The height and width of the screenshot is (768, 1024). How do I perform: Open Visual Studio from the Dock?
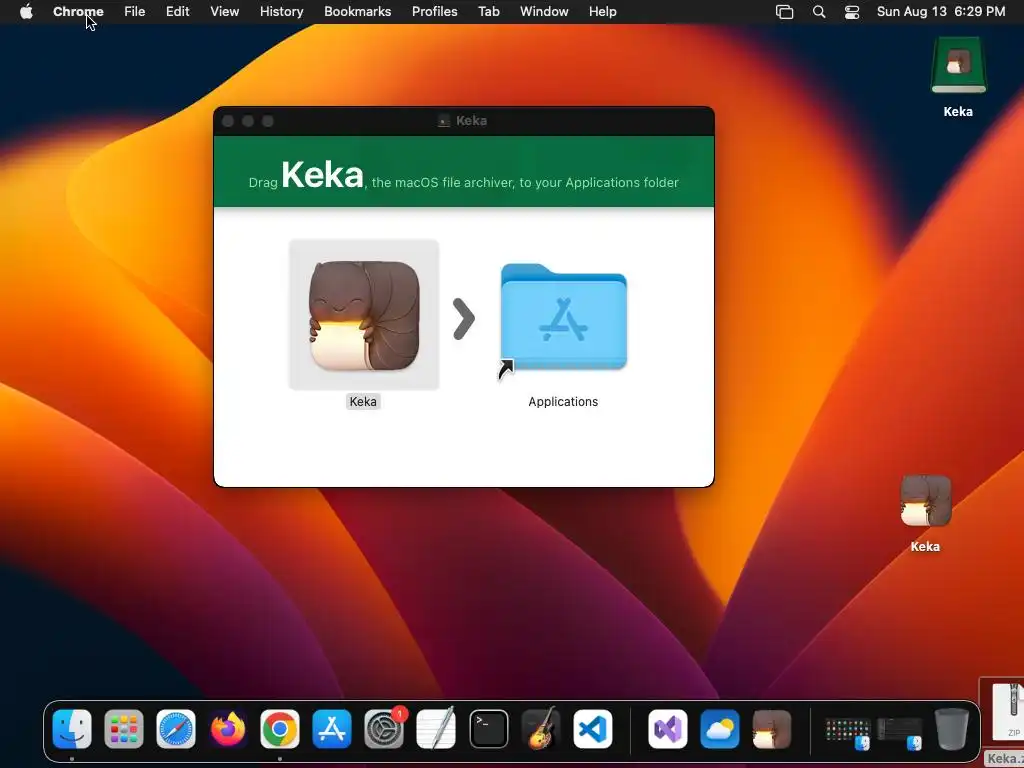[667, 729]
